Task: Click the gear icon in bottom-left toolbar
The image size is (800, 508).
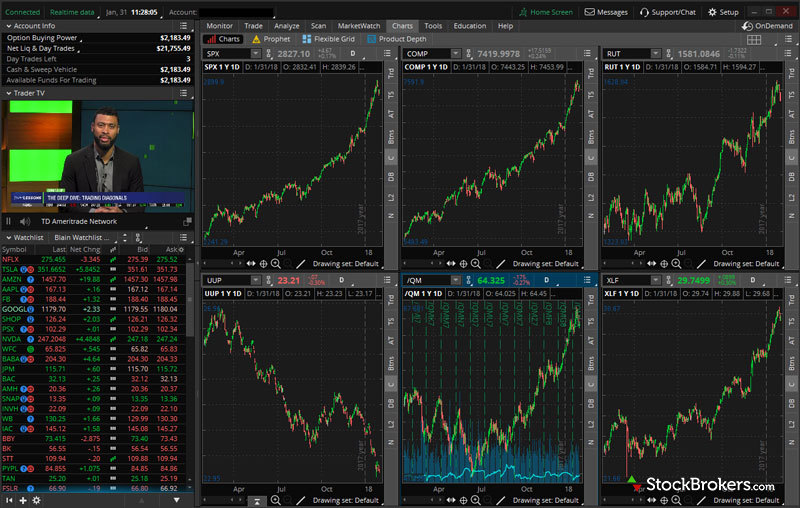Action: 37,500
